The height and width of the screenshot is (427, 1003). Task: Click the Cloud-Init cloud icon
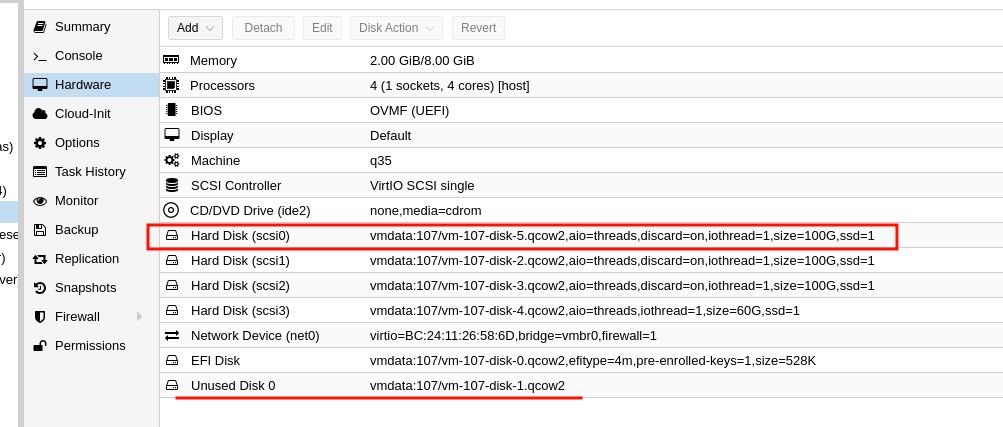tap(40, 114)
